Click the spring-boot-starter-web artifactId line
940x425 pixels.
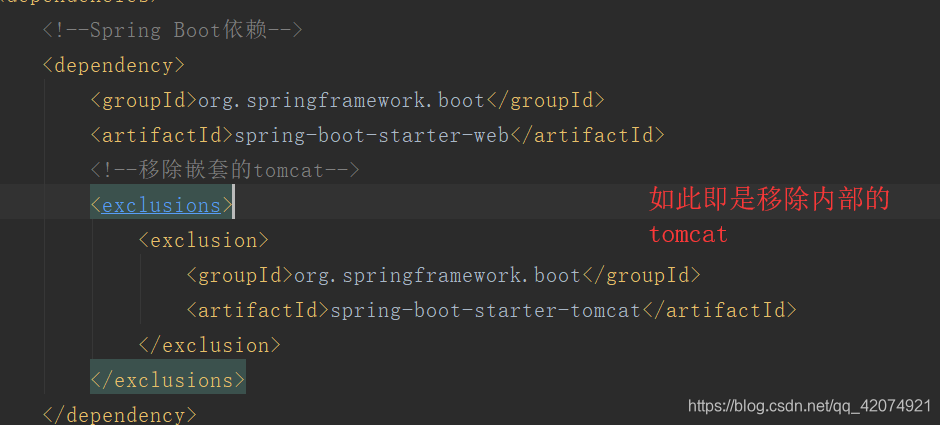tap(378, 135)
